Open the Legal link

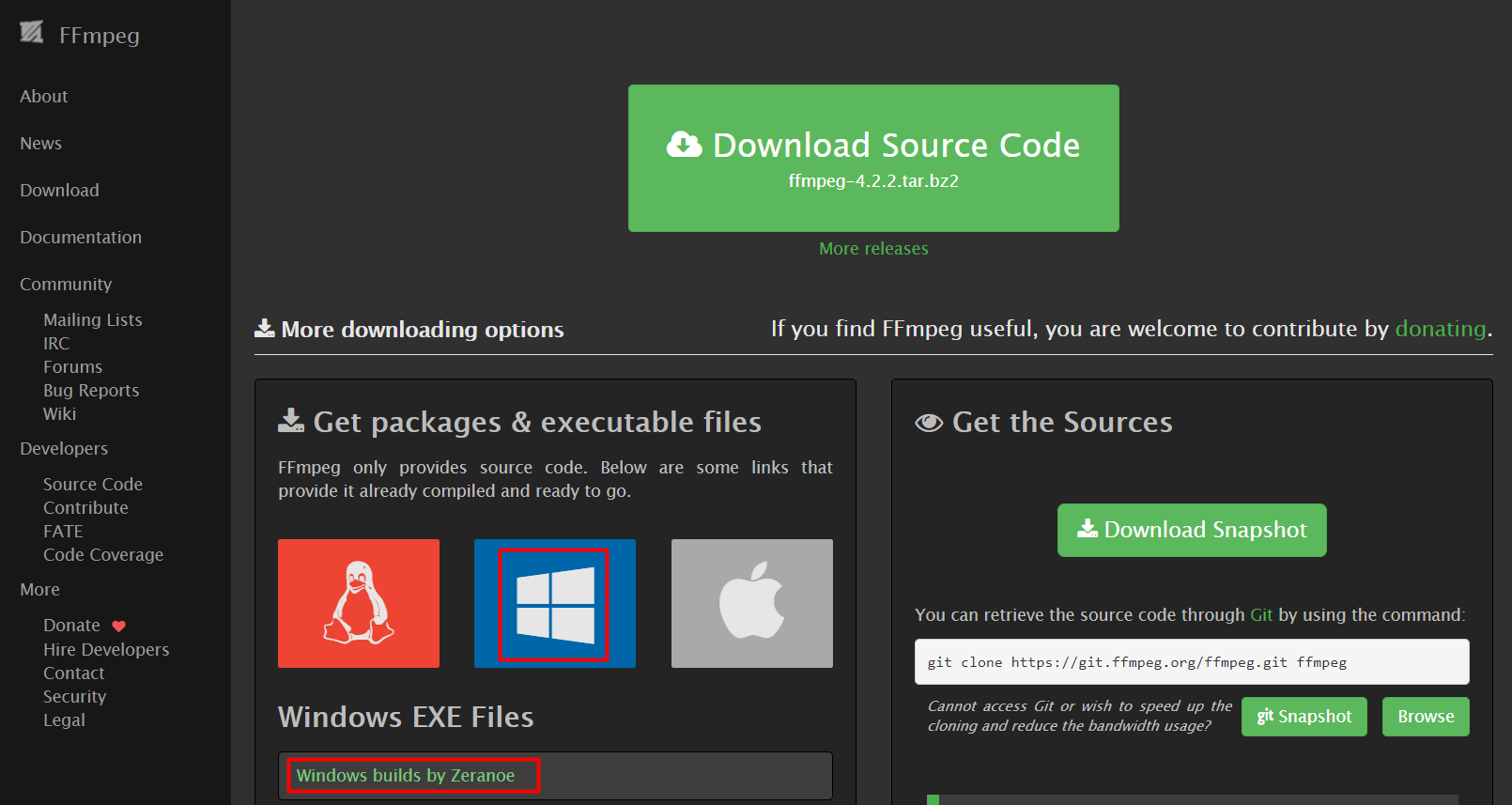(64, 720)
